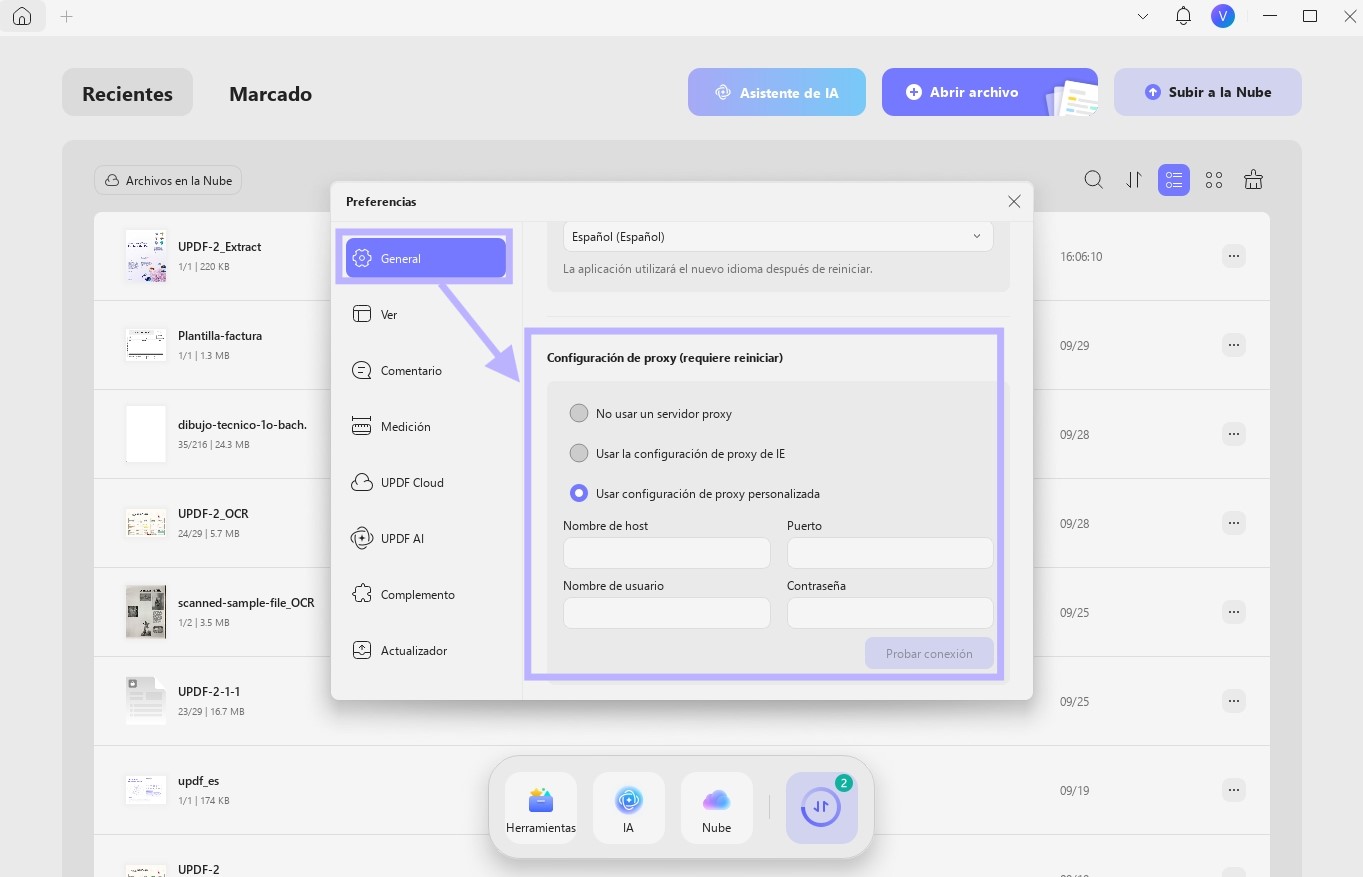Open the user account avatar
1363x877 pixels.
click(x=1222, y=16)
